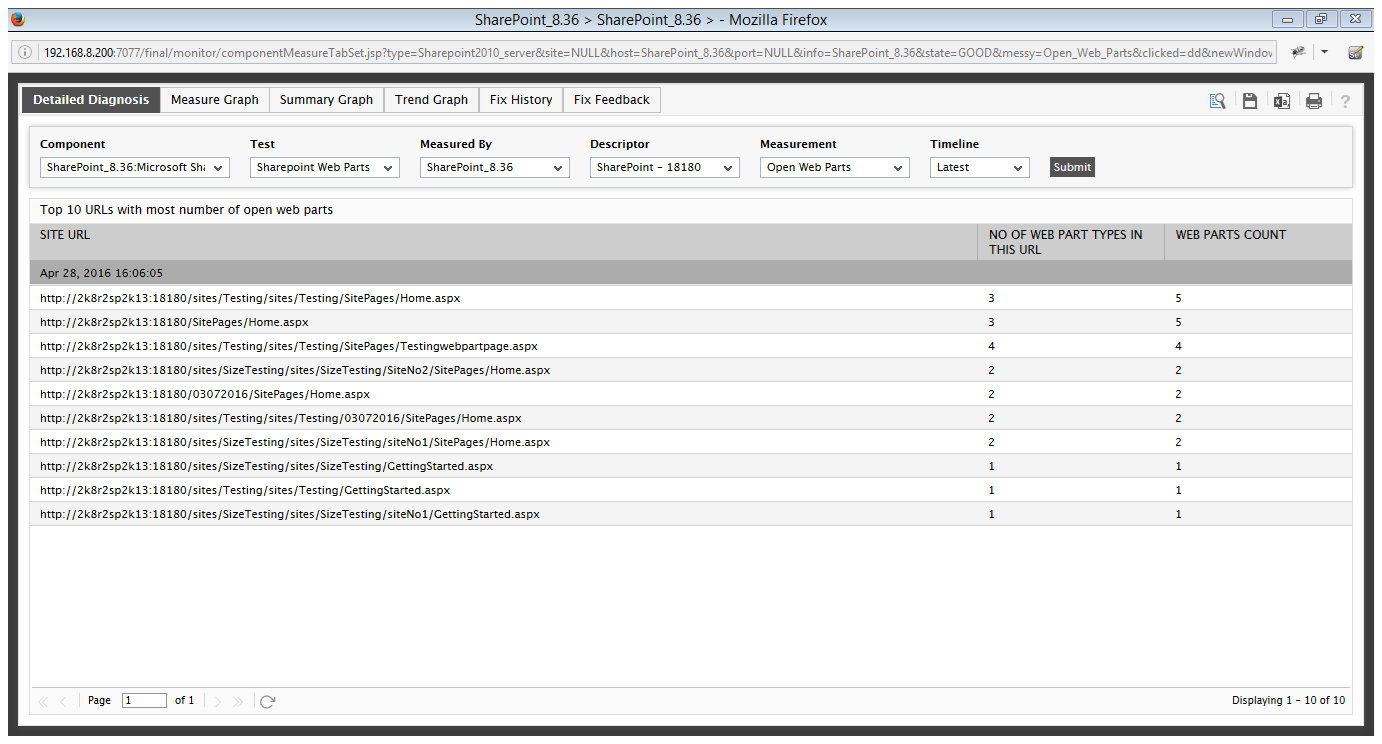The width and height of the screenshot is (1382, 744).
Task: Open the Fix Feedback tab
Action: pyautogui.click(x=612, y=100)
